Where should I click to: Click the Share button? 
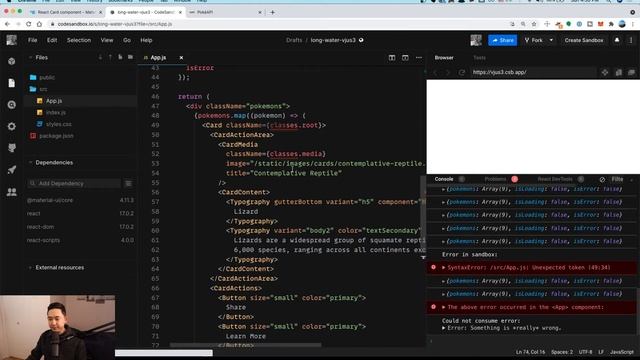(503, 40)
